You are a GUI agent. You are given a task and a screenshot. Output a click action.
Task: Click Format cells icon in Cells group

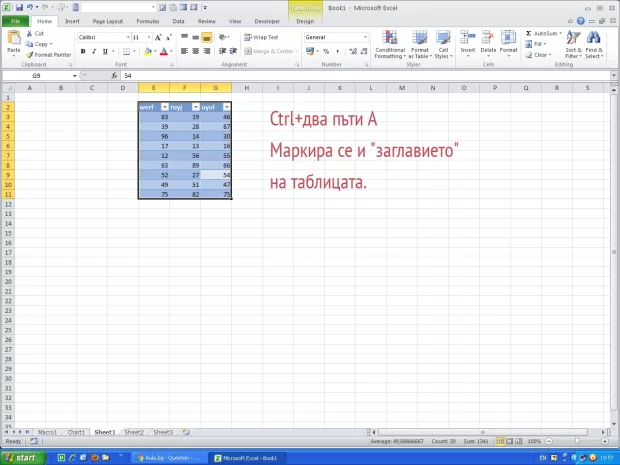pos(508,38)
